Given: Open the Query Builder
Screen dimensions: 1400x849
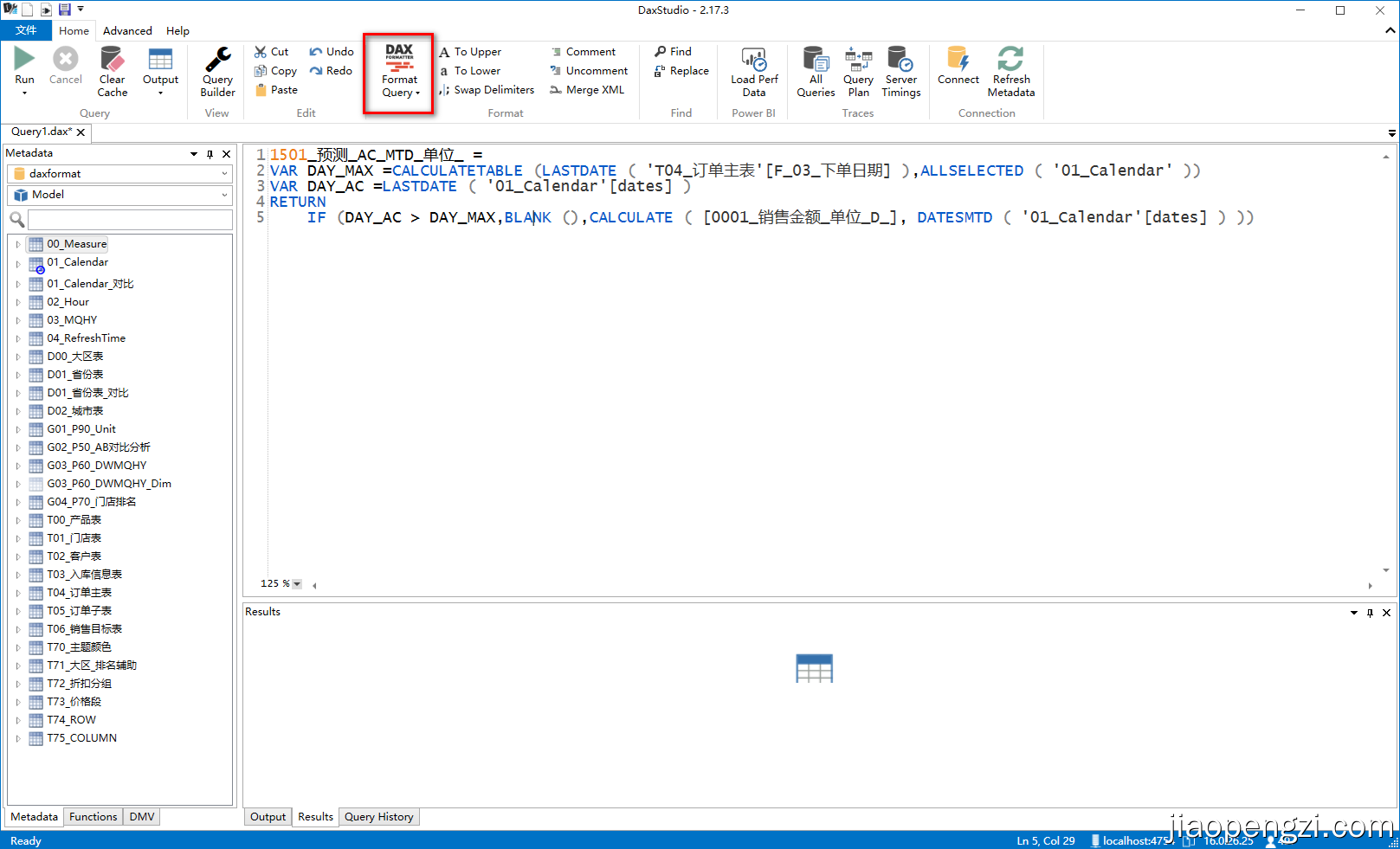Looking at the screenshot, I should point(217,71).
